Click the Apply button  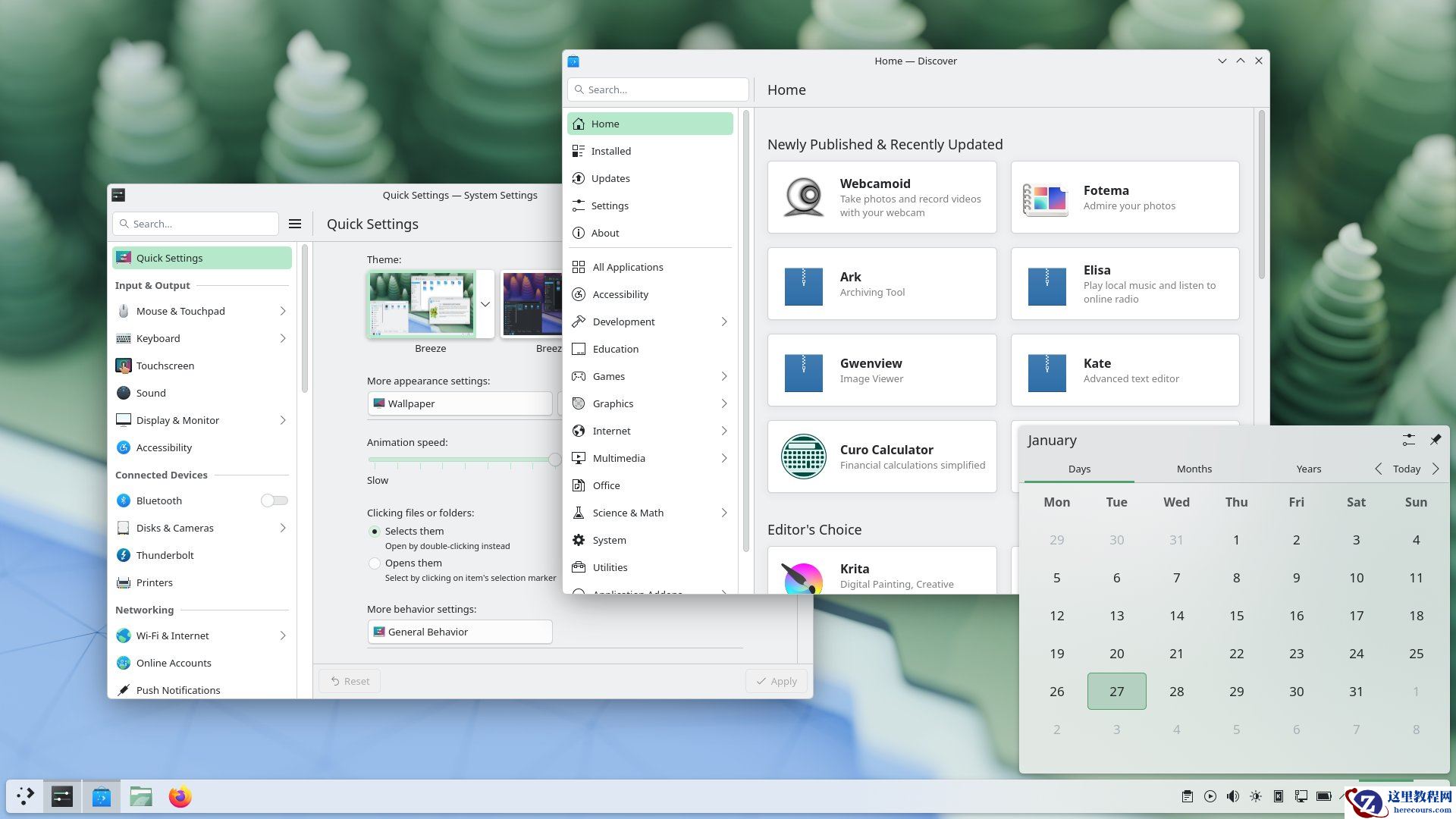pyautogui.click(x=776, y=680)
